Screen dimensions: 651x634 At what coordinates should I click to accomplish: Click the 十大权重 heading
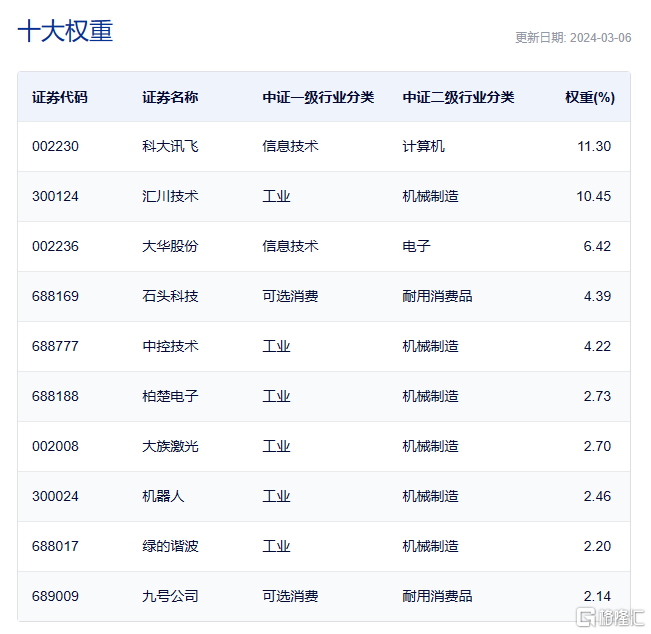coord(65,31)
